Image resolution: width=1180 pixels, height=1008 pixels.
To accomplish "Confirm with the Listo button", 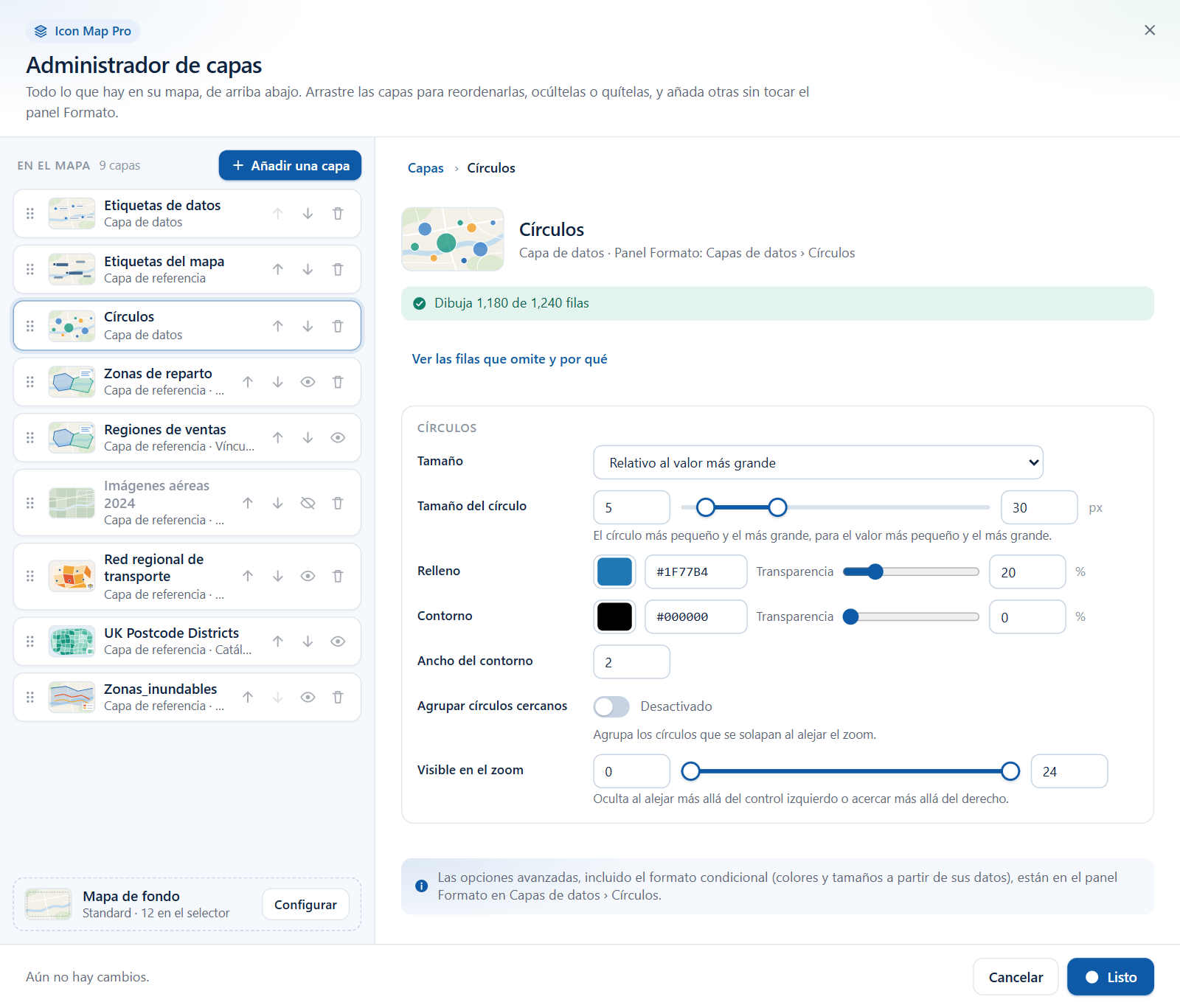I will click(x=1111, y=977).
